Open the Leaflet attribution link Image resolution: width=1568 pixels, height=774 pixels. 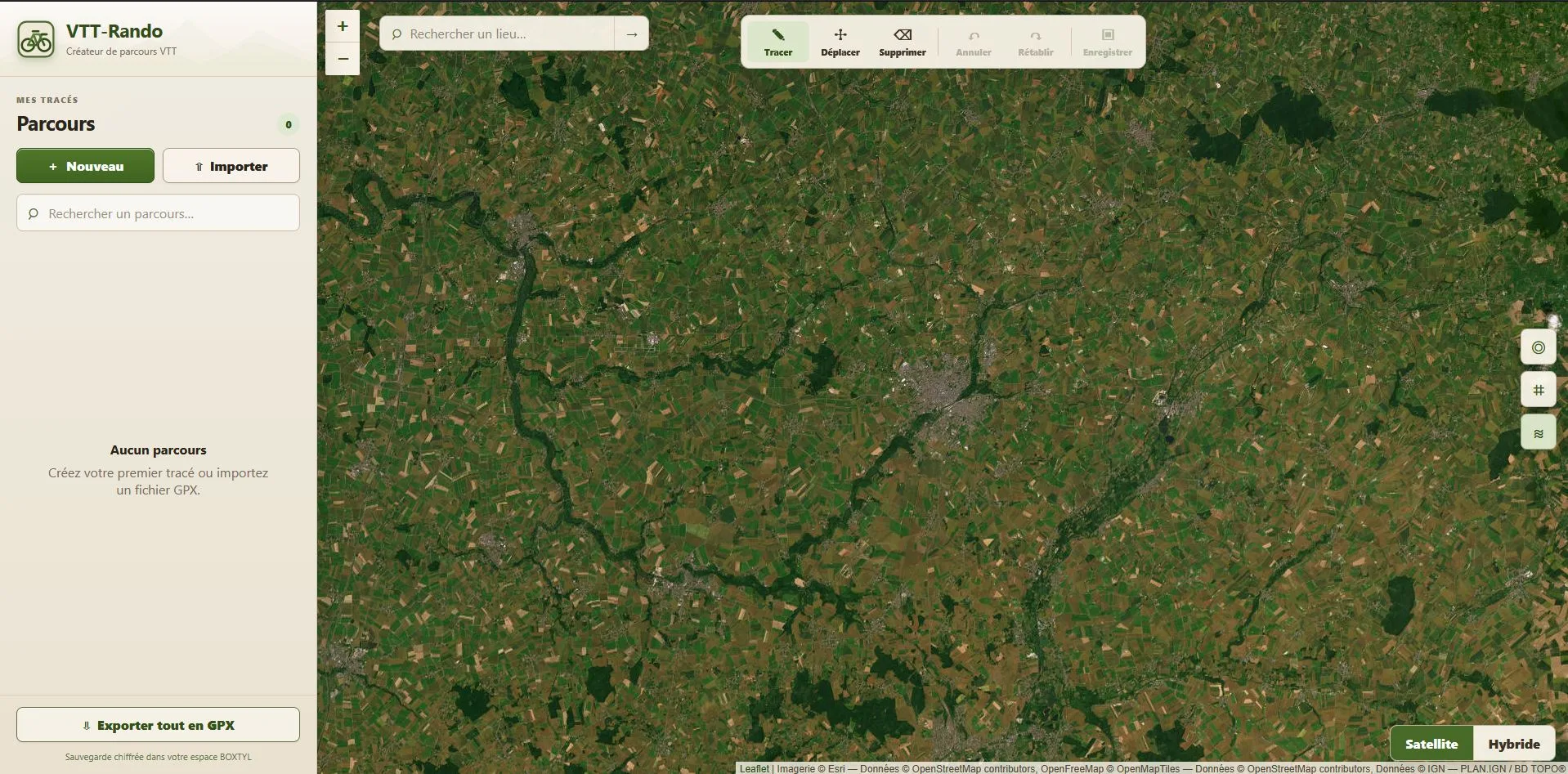(x=754, y=768)
